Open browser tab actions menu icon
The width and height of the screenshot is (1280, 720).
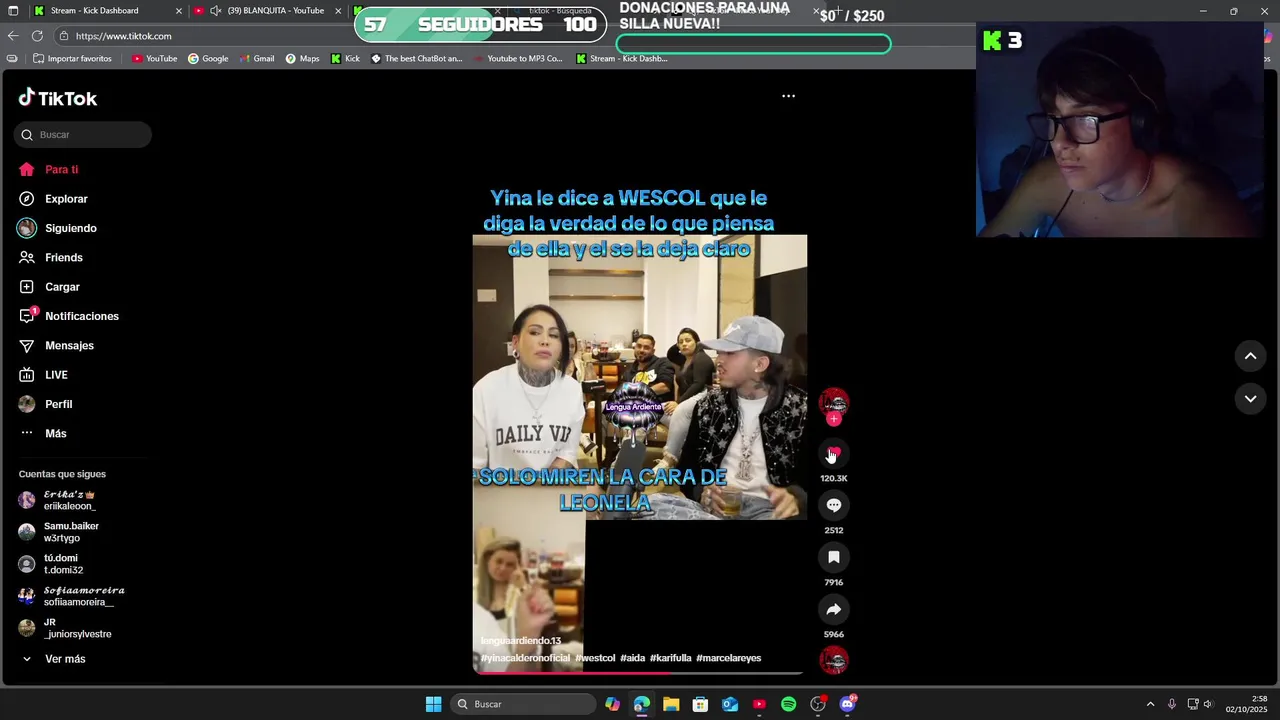(x=13, y=11)
